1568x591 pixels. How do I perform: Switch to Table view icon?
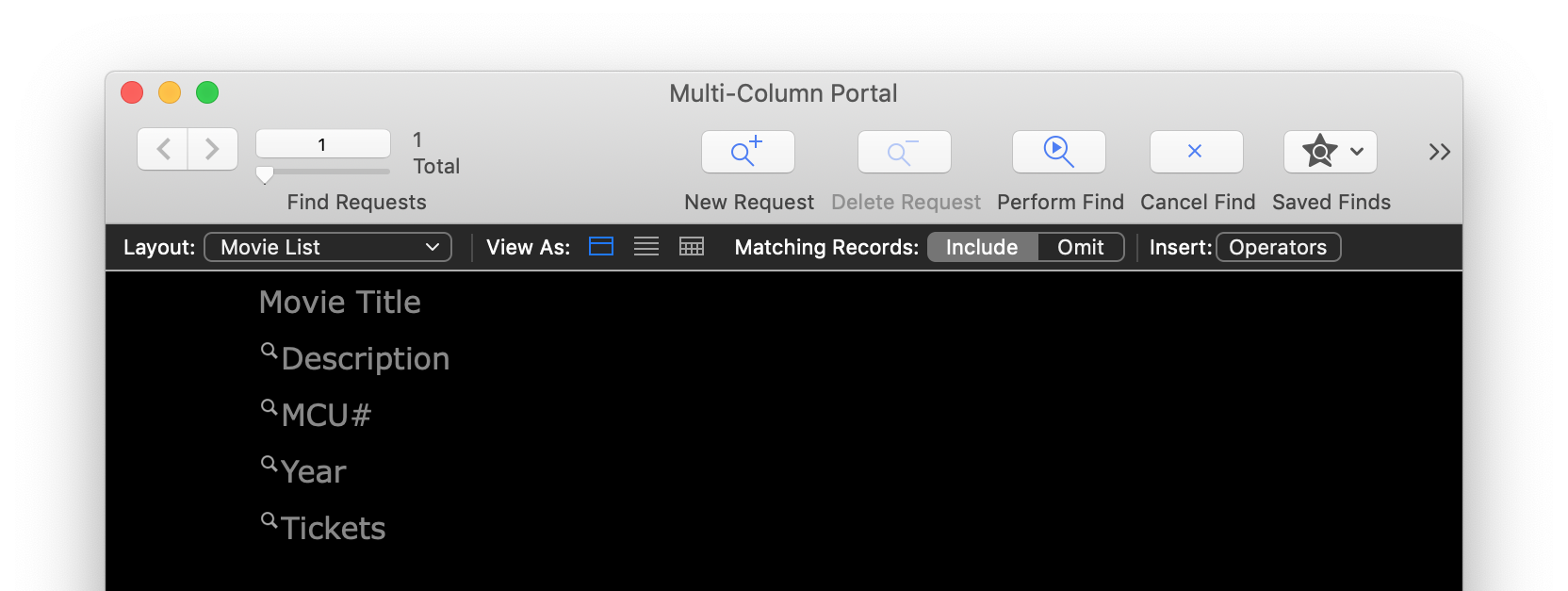tap(692, 247)
